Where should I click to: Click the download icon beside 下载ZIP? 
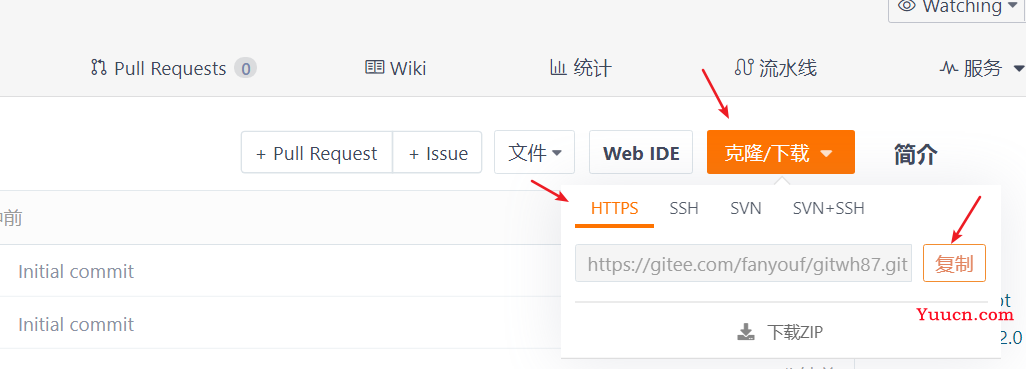coord(746,332)
